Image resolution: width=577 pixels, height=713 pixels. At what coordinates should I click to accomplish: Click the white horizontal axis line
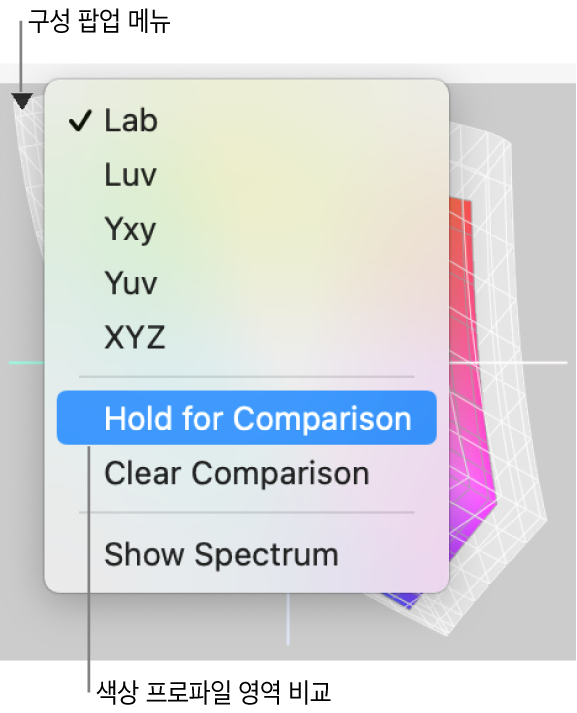click(x=508, y=363)
